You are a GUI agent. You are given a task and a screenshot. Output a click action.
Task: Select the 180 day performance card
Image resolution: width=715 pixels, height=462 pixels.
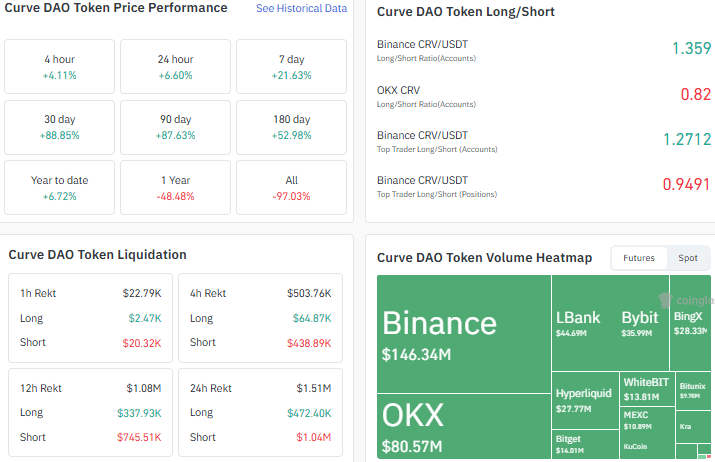point(291,127)
